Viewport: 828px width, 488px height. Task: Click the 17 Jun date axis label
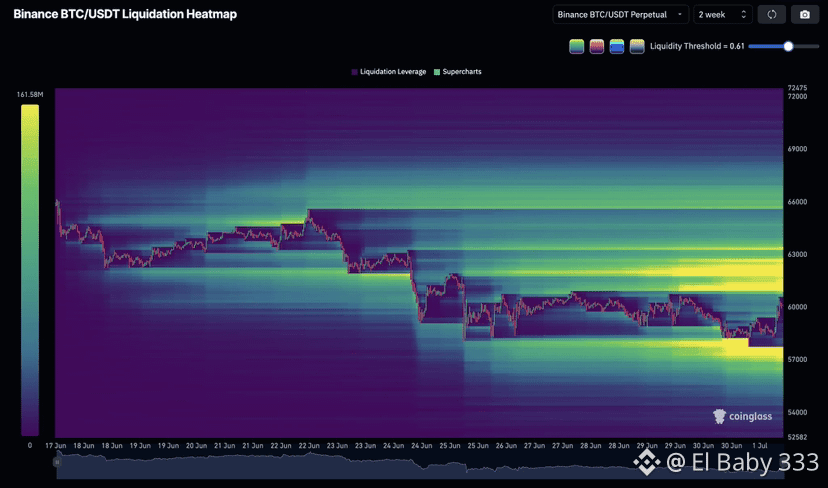click(x=56, y=446)
